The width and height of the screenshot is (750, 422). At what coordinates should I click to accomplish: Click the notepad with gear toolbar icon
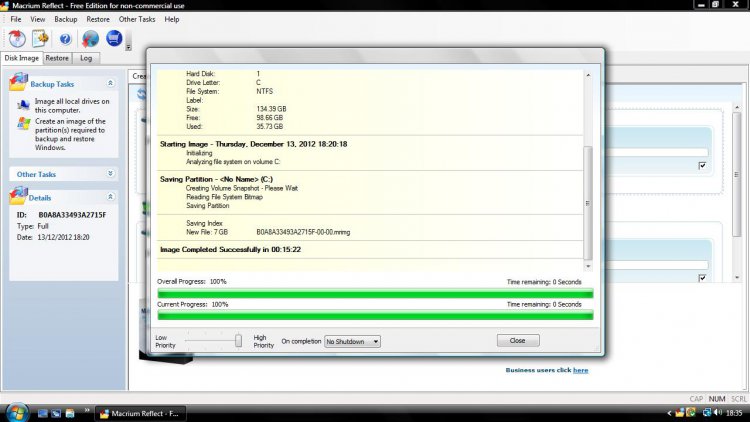point(40,38)
